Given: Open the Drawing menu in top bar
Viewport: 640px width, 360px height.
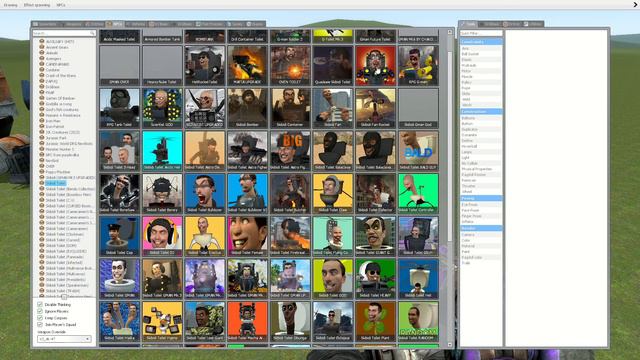Looking at the screenshot, I should coord(10,5).
